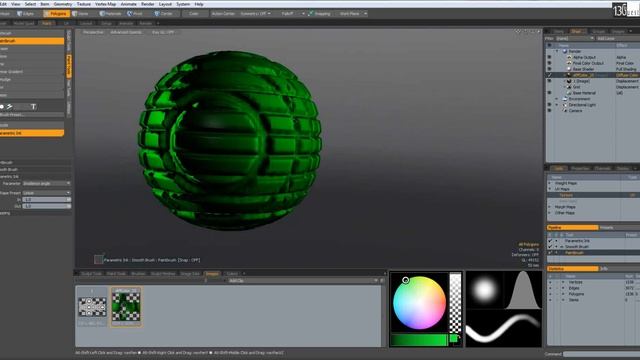Toggle visibility of Base Material
The height and width of the screenshot is (360, 640).
[x=549, y=93]
